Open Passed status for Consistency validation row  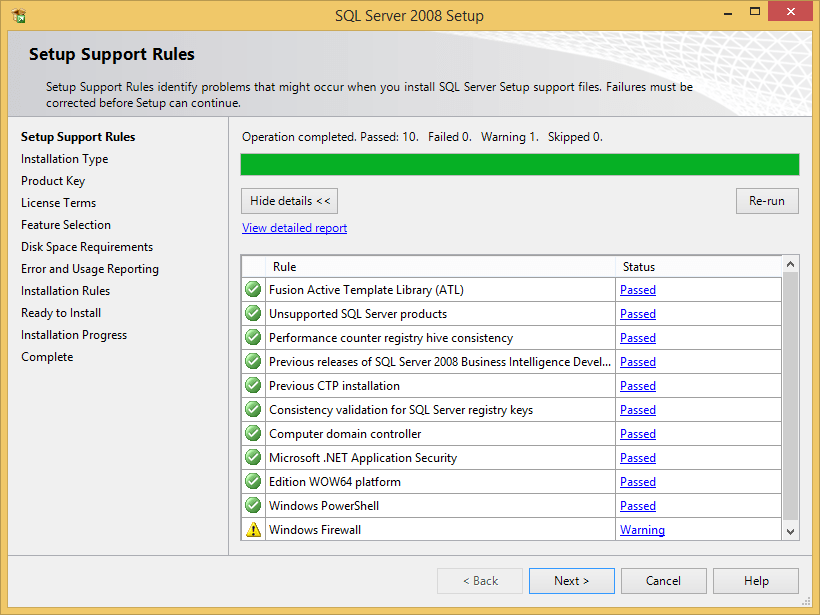pos(637,410)
